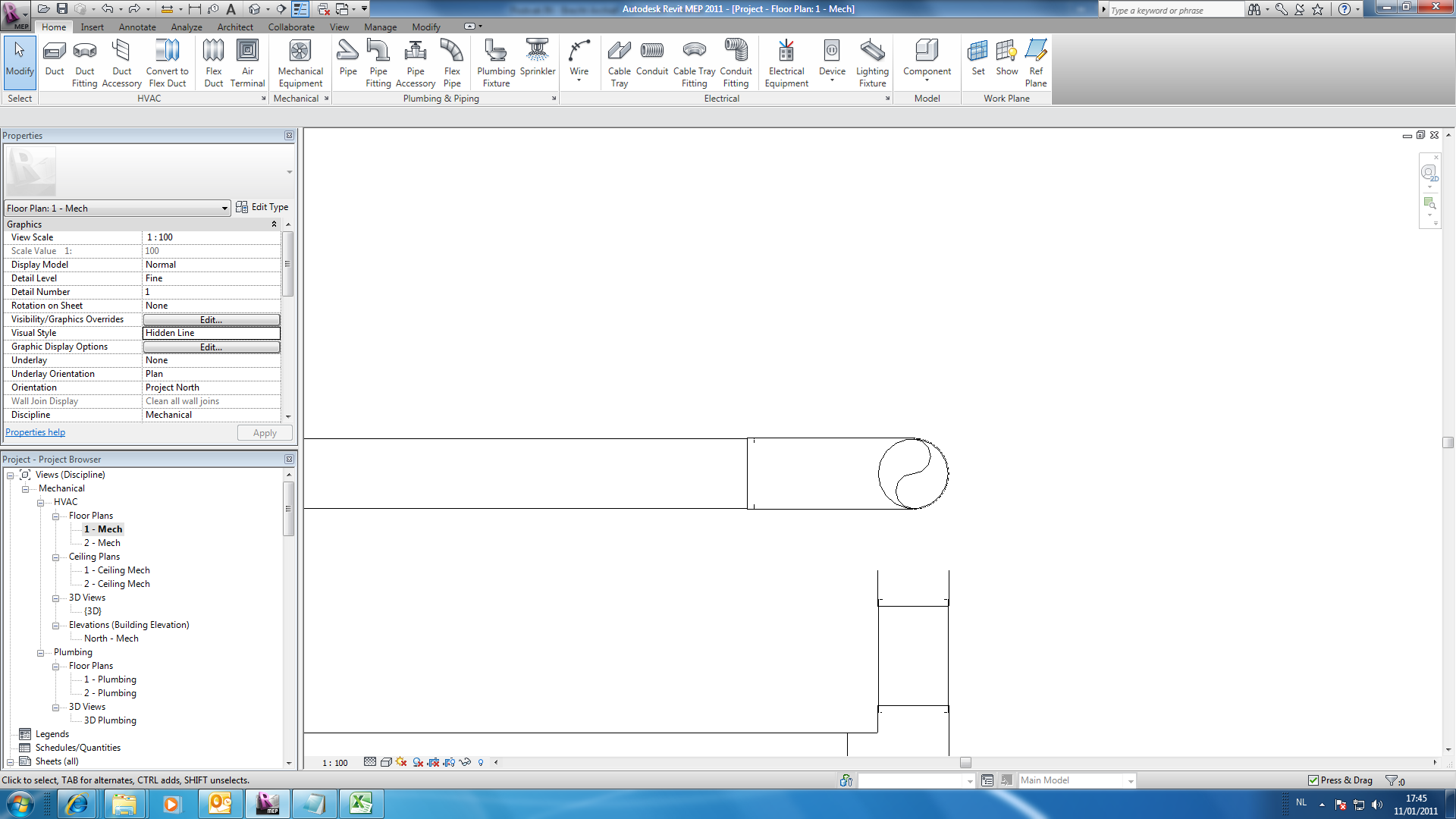Open the Floor Plan type selector dropdown
The width and height of the screenshot is (1456, 819).
(224, 209)
